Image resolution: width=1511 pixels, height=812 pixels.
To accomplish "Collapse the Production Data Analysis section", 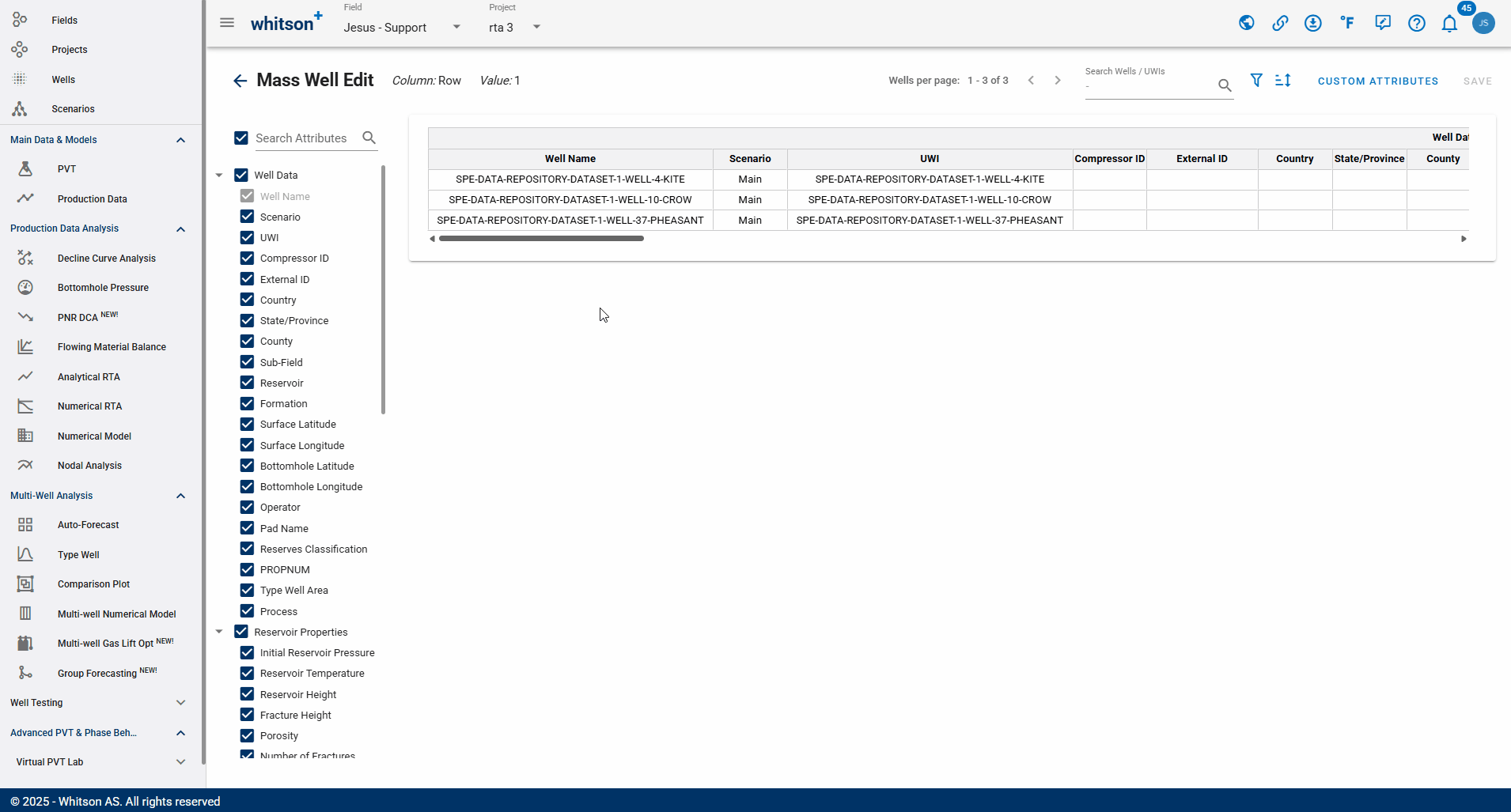I will 180,229.
